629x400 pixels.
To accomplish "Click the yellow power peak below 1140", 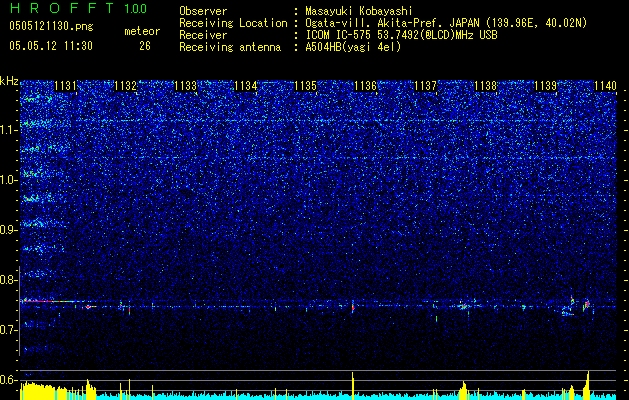I will 588,385.
